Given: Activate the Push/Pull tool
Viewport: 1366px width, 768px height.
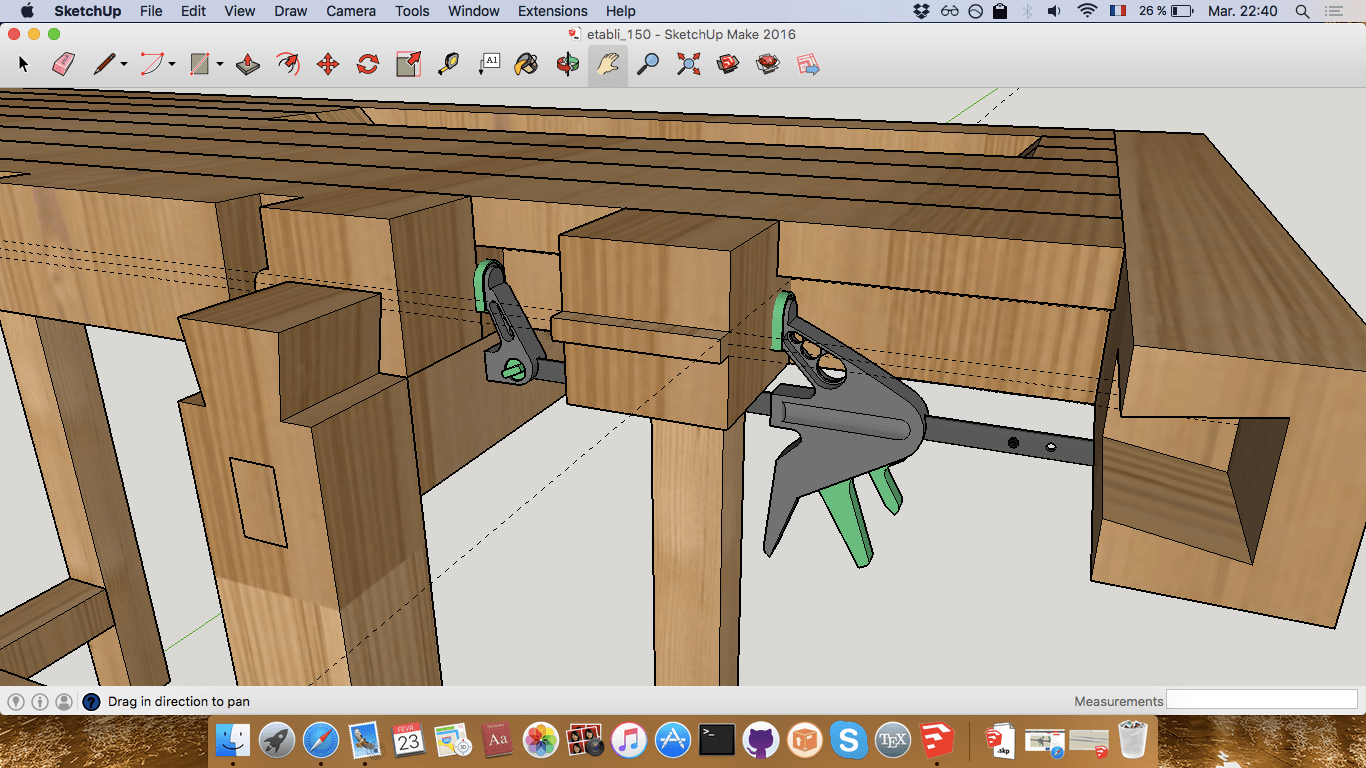Looking at the screenshot, I should pyautogui.click(x=248, y=65).
